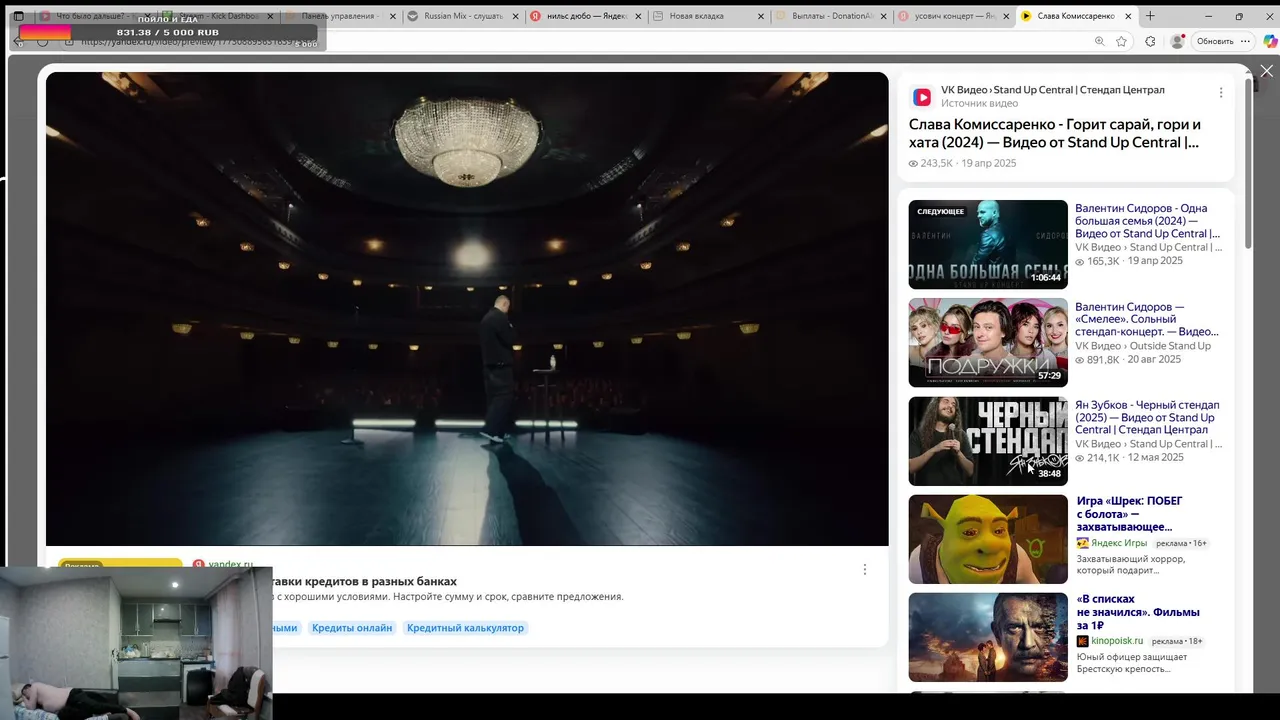1280x720 pixels.
Task: Close the video preview overlay with X
Action: pyautogui.click(x=1266, y=71)
